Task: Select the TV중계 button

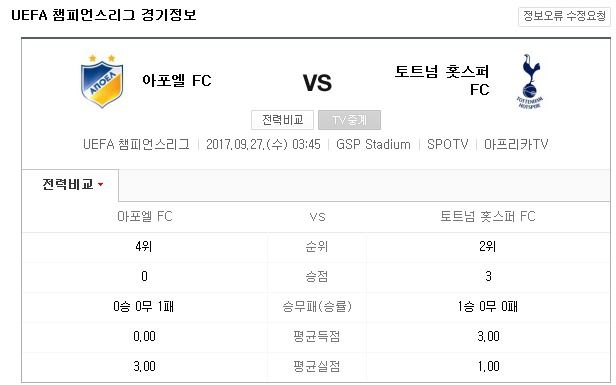Action: 349,120
